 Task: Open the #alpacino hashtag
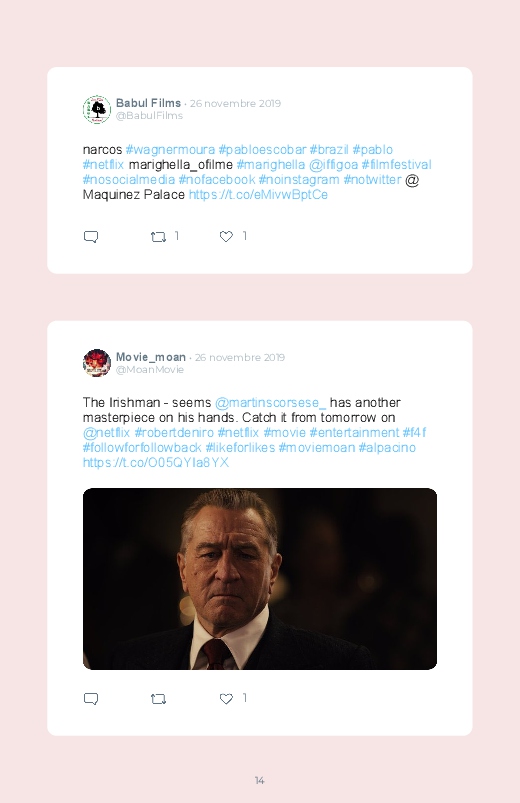click(387, 448)
